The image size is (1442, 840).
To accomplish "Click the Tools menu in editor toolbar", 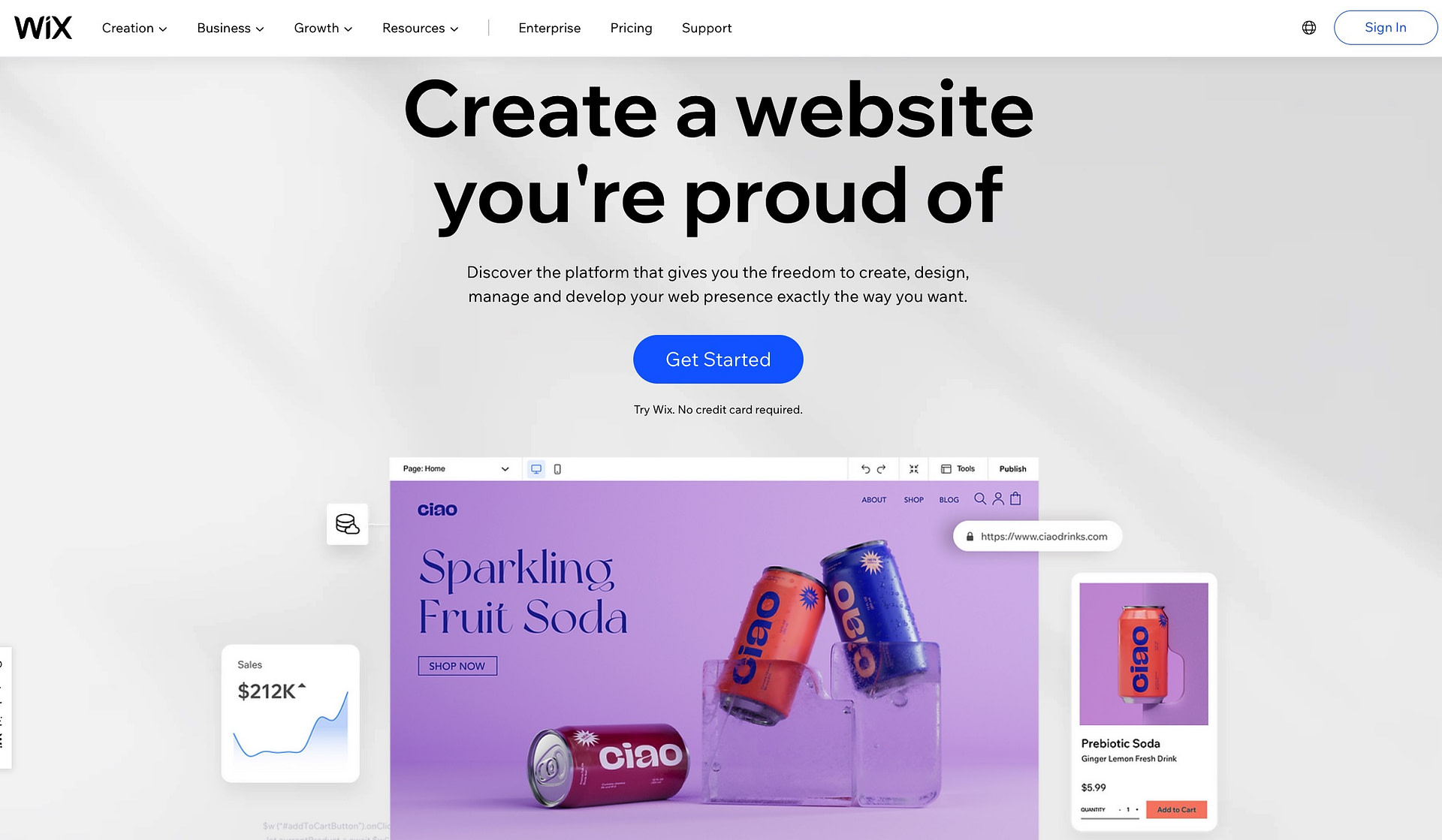I will (958, 468).
